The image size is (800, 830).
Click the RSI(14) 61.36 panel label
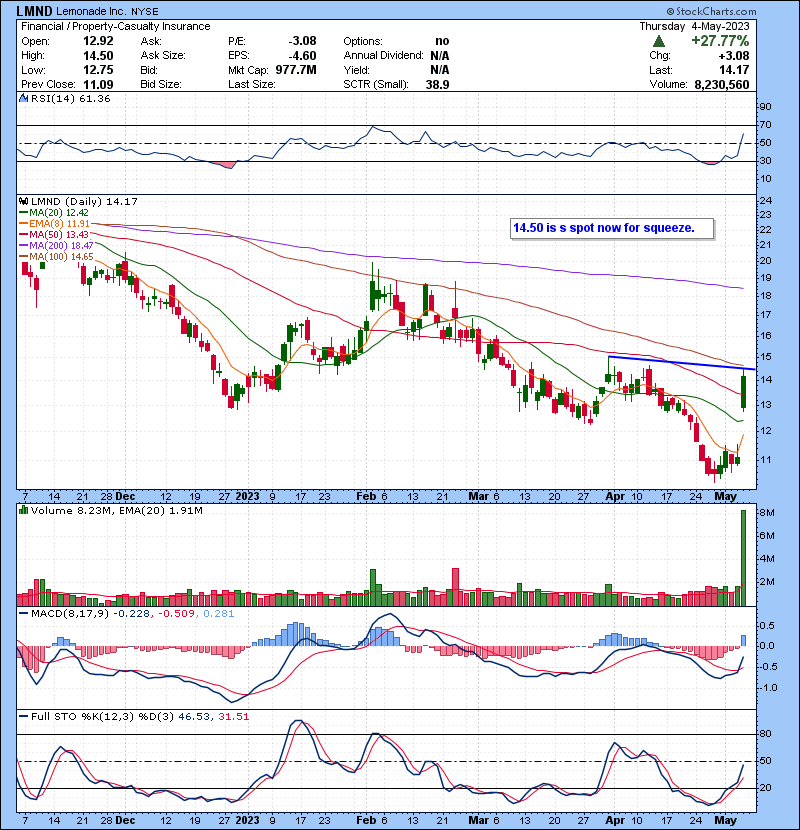pos(70,98)
